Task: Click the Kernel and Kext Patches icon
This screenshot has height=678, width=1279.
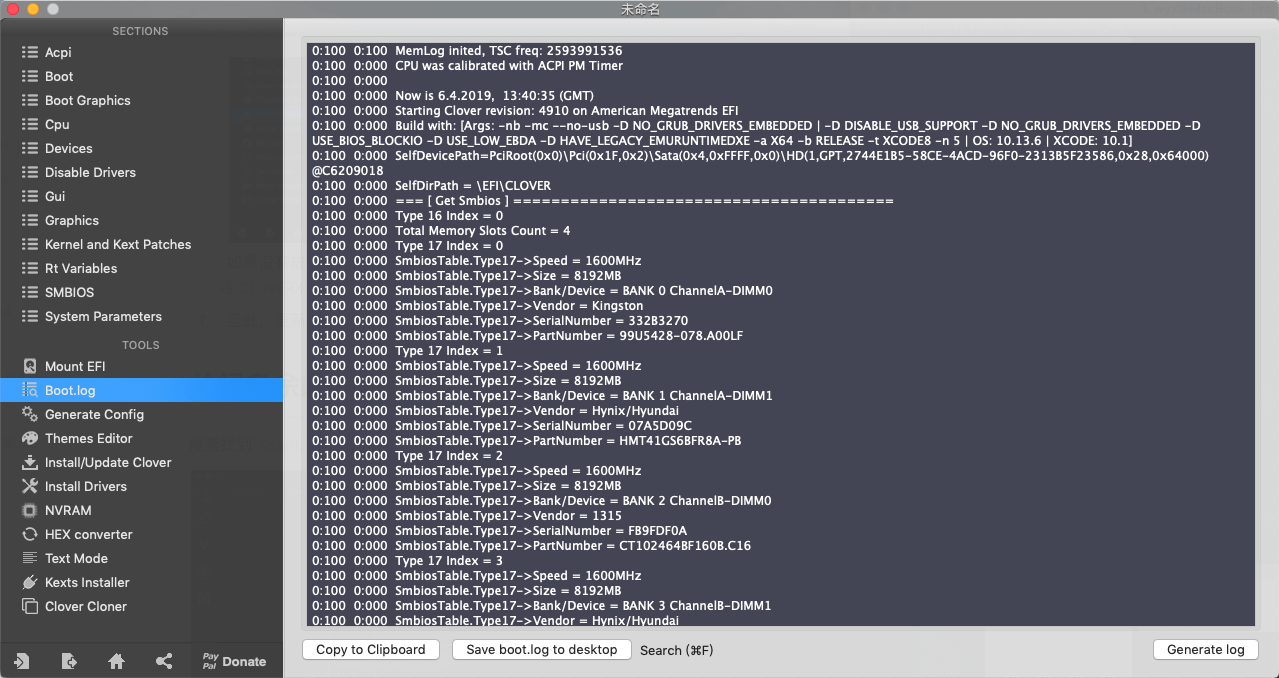Action: 29,244
